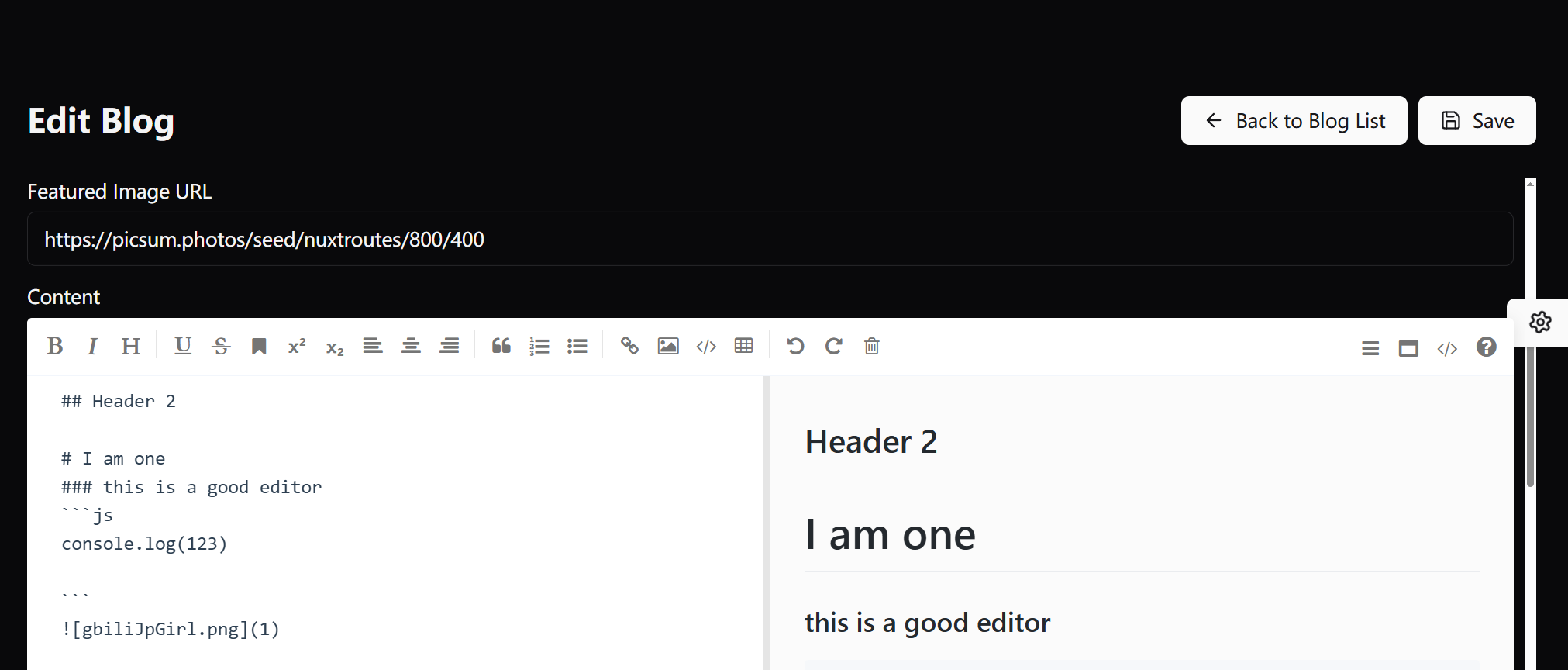Insert an ordered list

[x=539, y=346]
